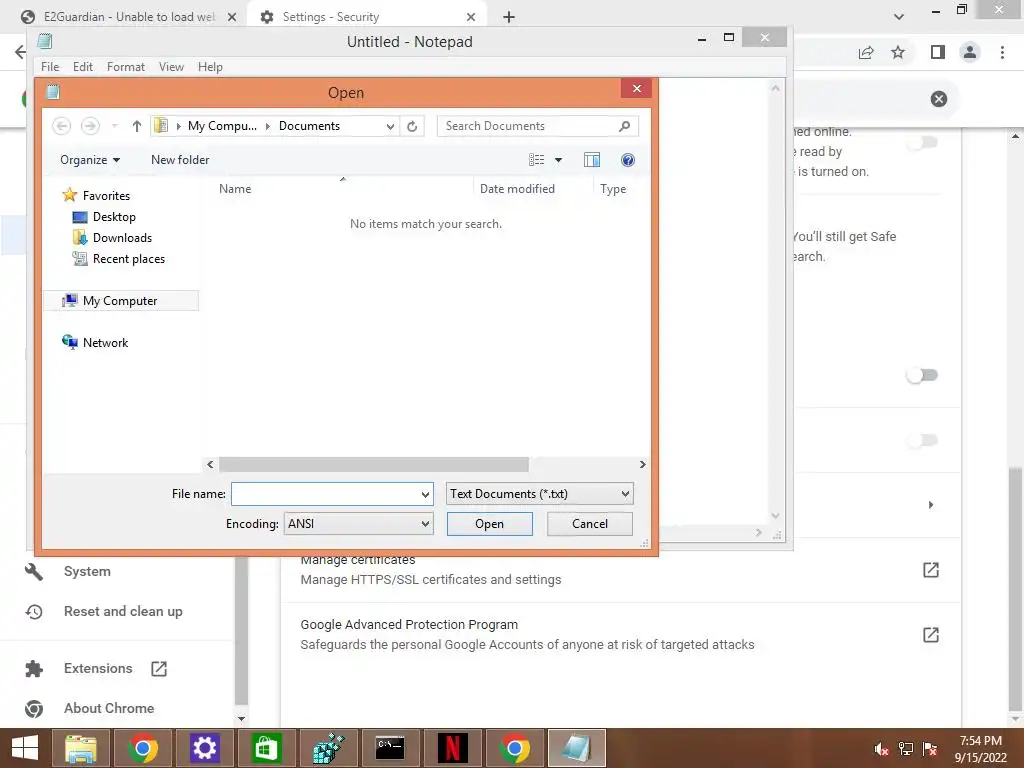This screenshot has height=768, width=1024.
Task: Open the ANSI Encoding dropdown
Action: tap(359, 524)
